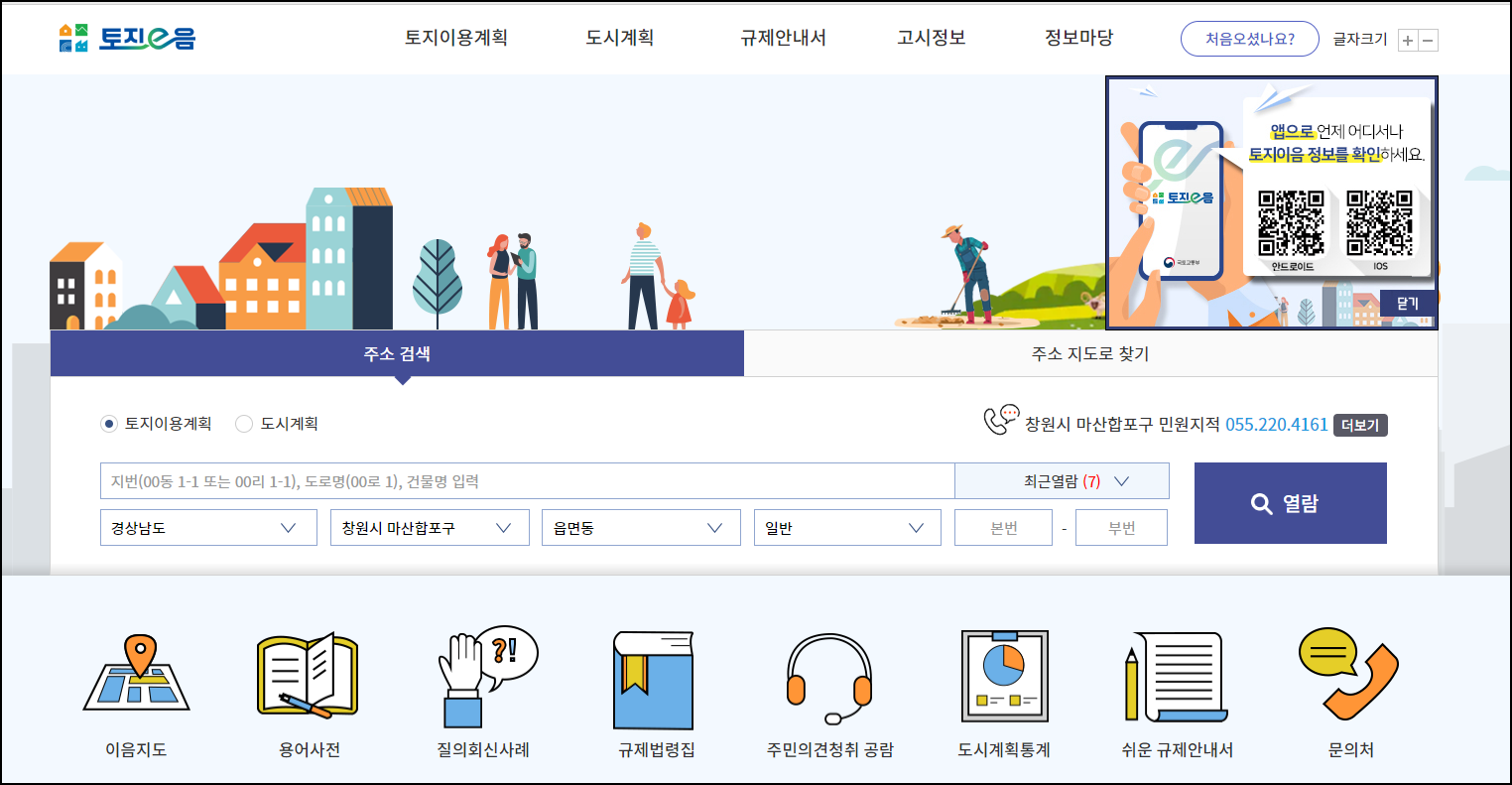Open the 규제안내서 top menu
Viewport: 1512px width, 785px height.
(783, 38)
